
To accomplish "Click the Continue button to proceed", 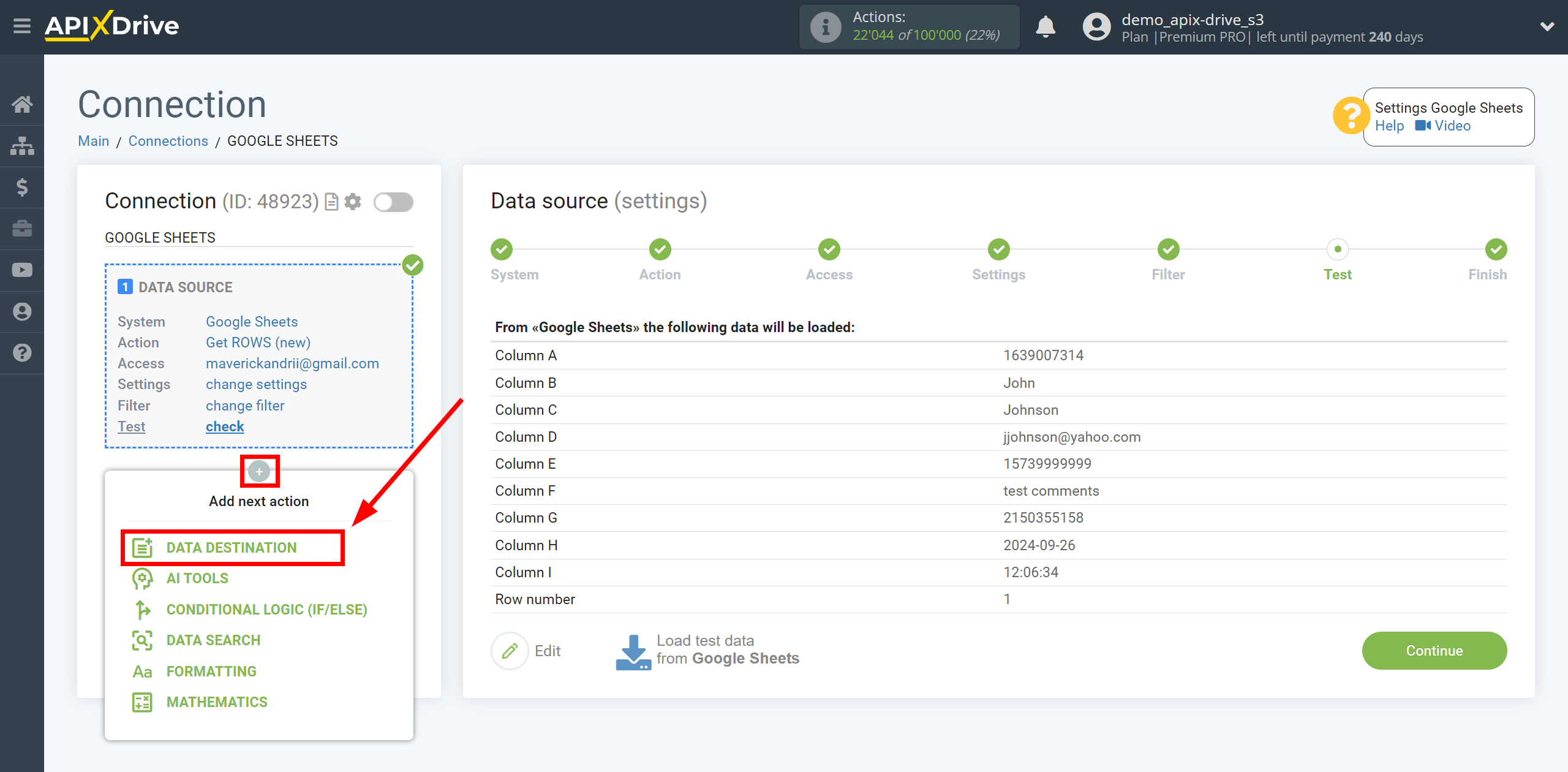I will click(x=1434, y=651).
